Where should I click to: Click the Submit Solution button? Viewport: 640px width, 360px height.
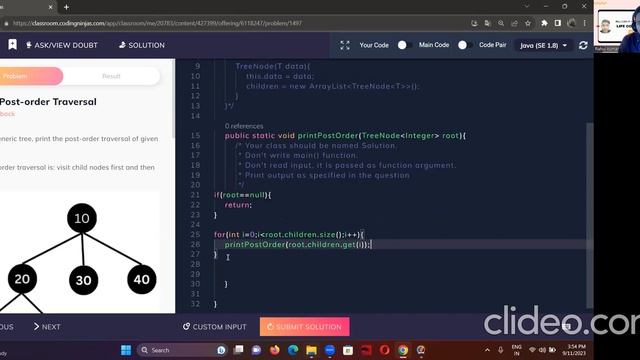click(x=304, y=327)
